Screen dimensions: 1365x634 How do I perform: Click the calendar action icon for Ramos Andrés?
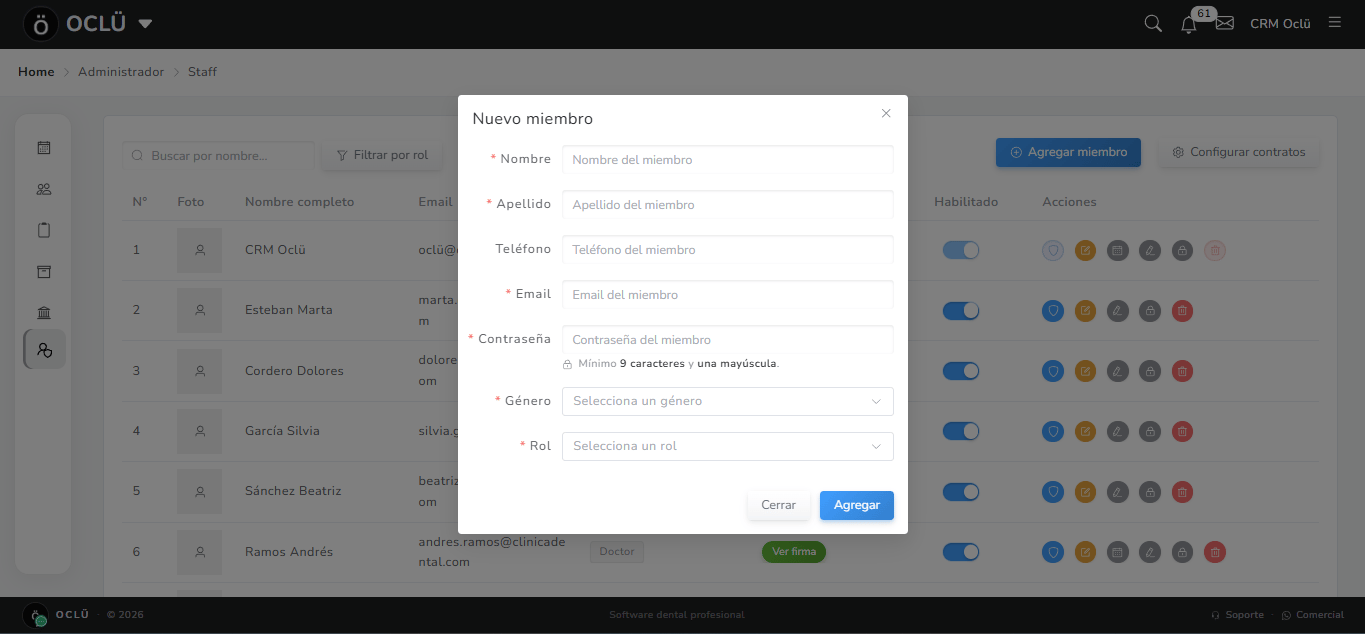[1118, 552]
